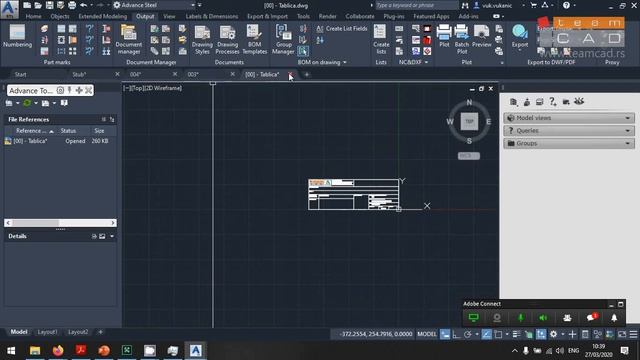Click MODEL button in status bar
640x360 pixels.
427,334
